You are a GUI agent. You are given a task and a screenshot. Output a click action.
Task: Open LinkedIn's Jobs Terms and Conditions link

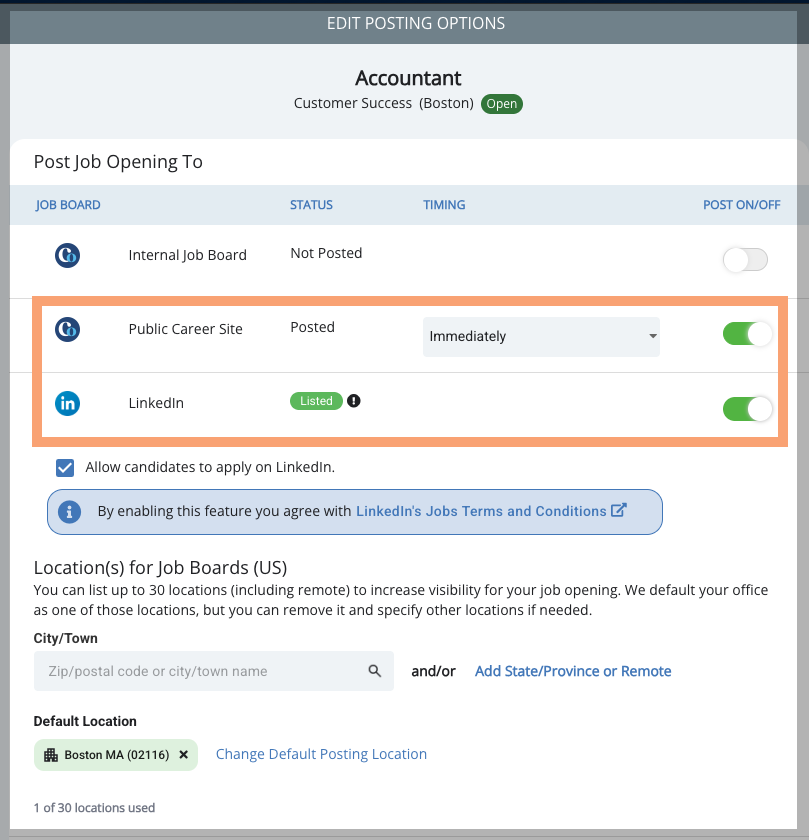(481, 511)
